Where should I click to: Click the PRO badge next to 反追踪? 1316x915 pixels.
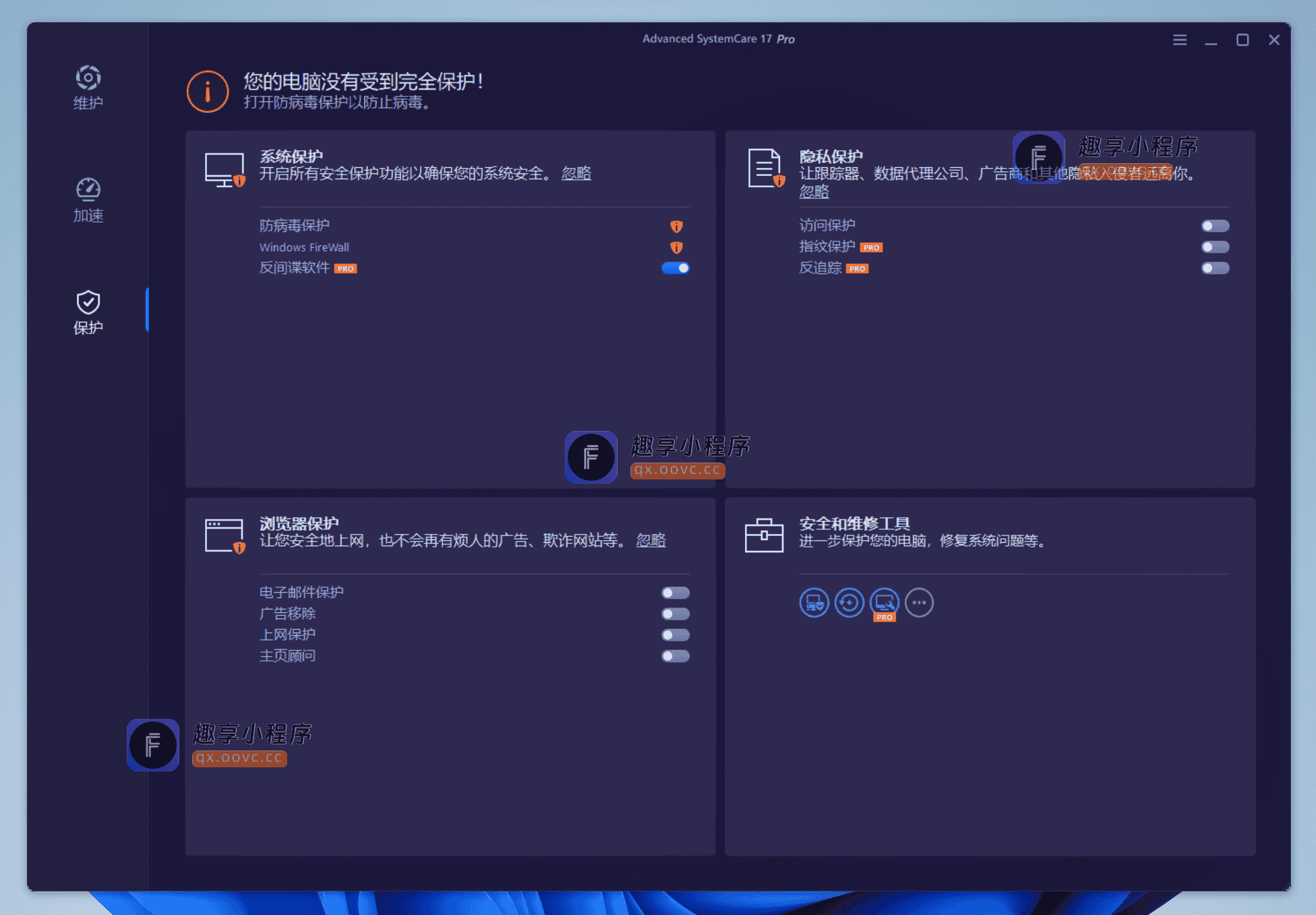pos(858,268)
